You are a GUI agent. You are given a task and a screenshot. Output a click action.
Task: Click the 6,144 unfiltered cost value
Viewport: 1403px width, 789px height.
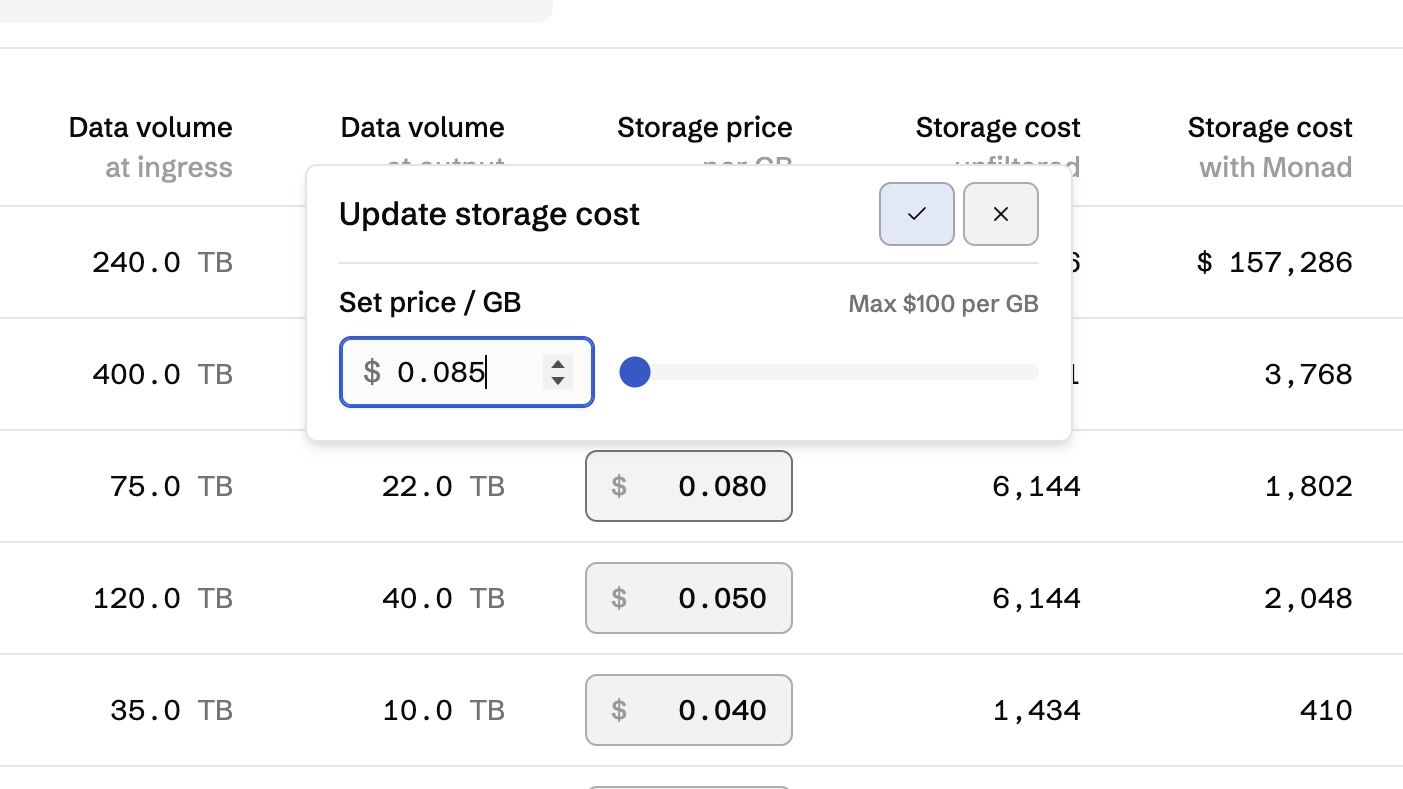[1037, 486]
